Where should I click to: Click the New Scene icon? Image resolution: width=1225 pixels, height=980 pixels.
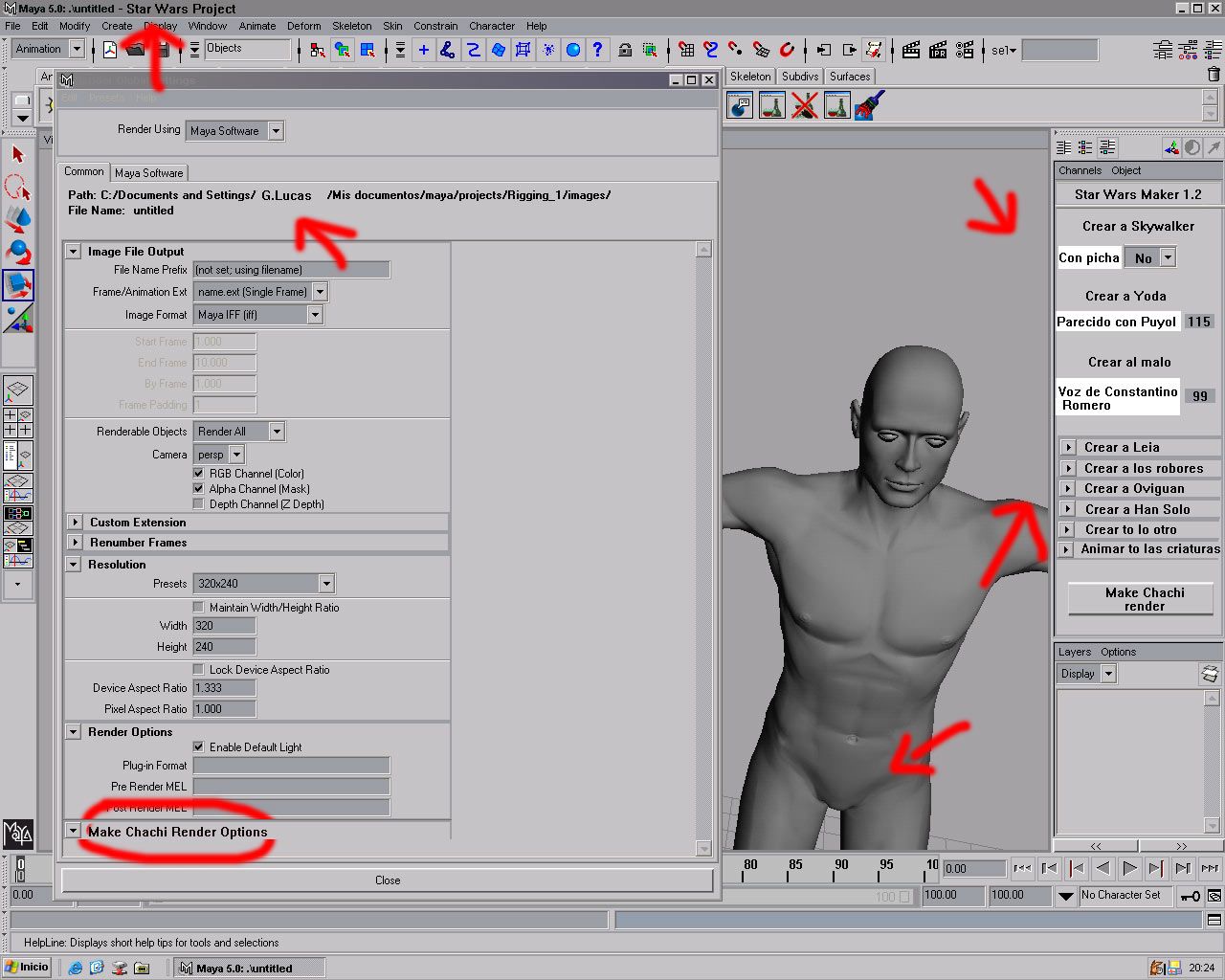[x=110, y=50]
